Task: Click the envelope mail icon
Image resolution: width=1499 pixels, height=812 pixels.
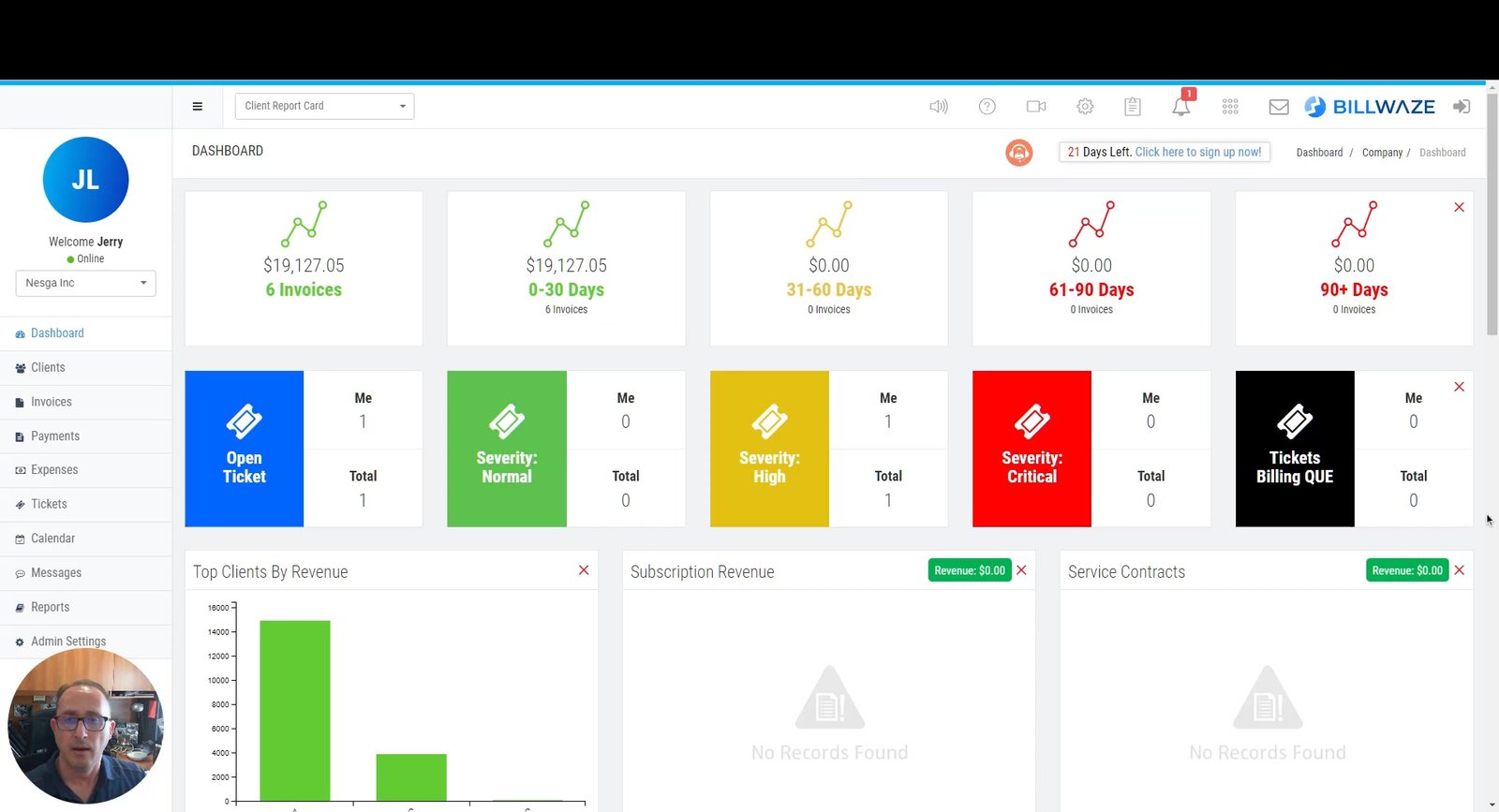Action: [x=1278, y=107]
